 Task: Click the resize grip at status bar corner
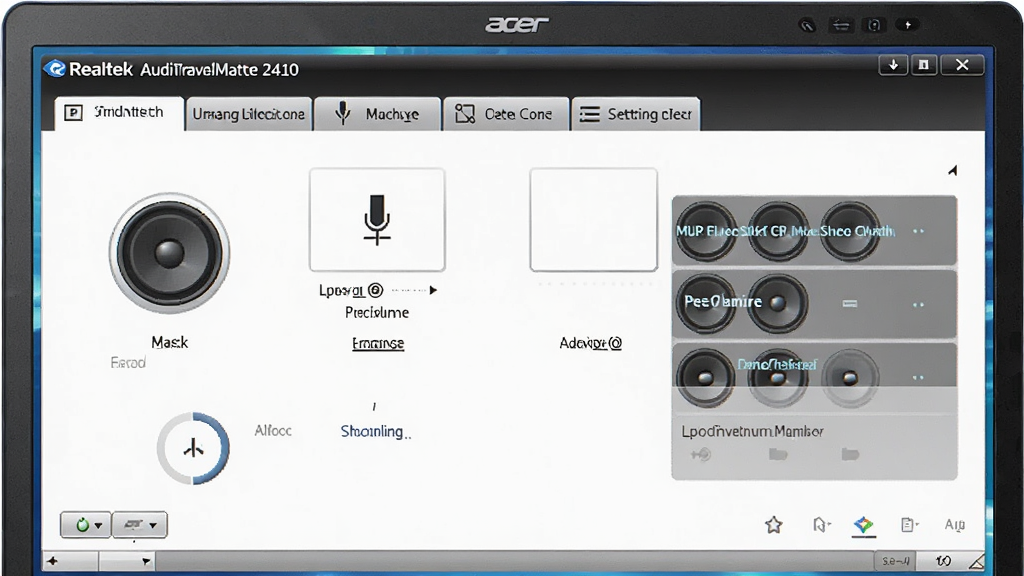[x=976, y=562]
